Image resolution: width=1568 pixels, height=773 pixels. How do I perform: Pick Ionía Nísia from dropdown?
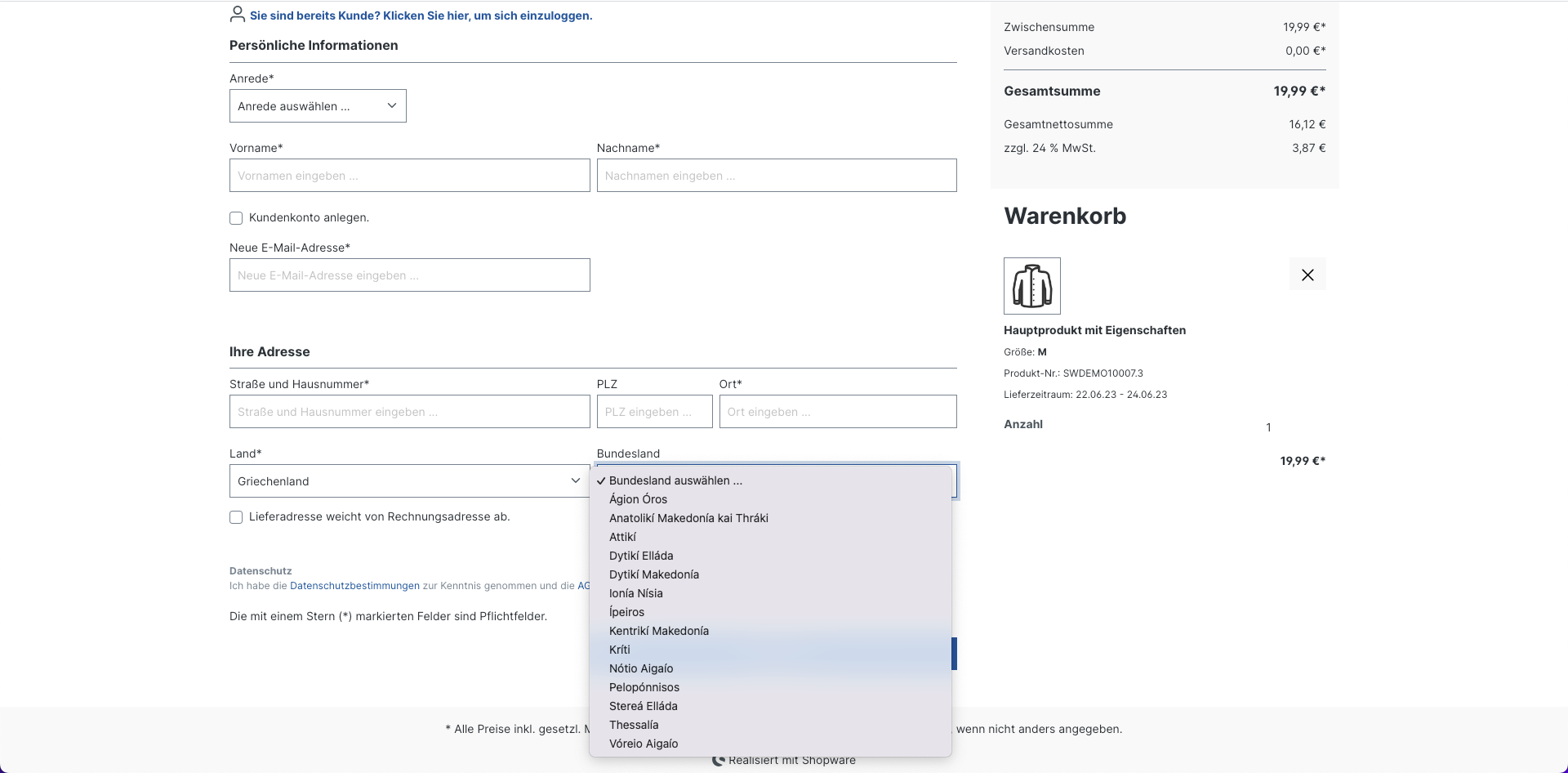pyautogui.click(x=771, y=593)
